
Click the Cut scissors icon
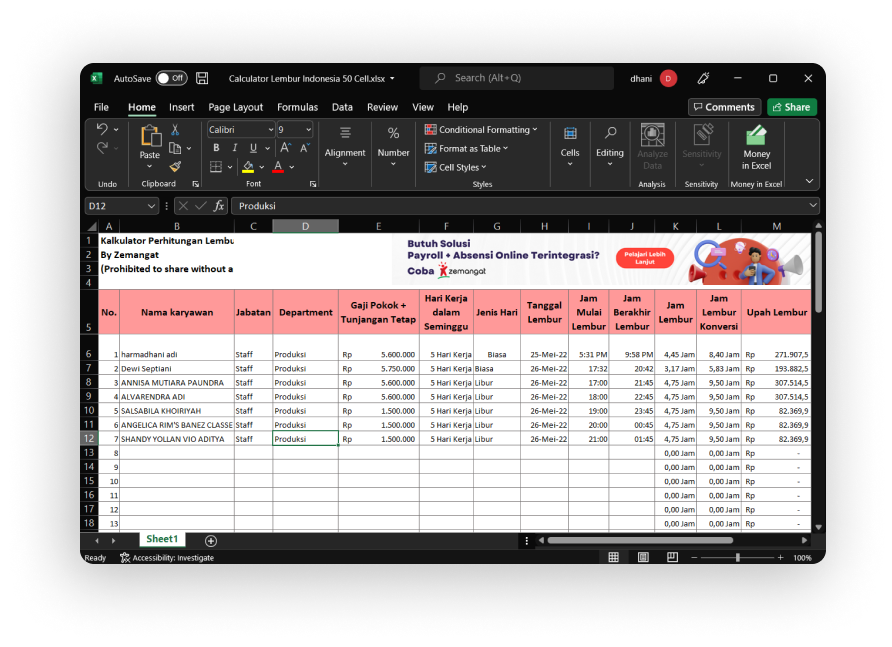[x=175, y=130]
